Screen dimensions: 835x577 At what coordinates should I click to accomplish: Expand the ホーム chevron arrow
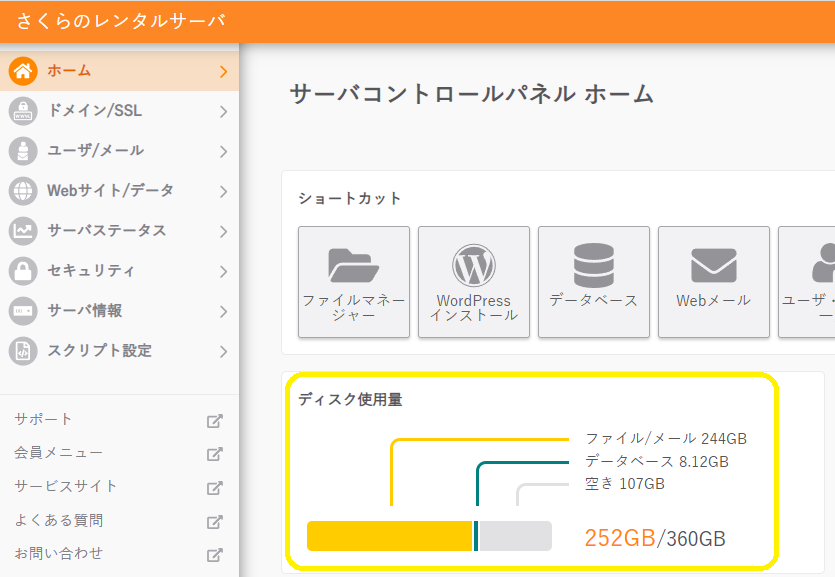(224, 71)
